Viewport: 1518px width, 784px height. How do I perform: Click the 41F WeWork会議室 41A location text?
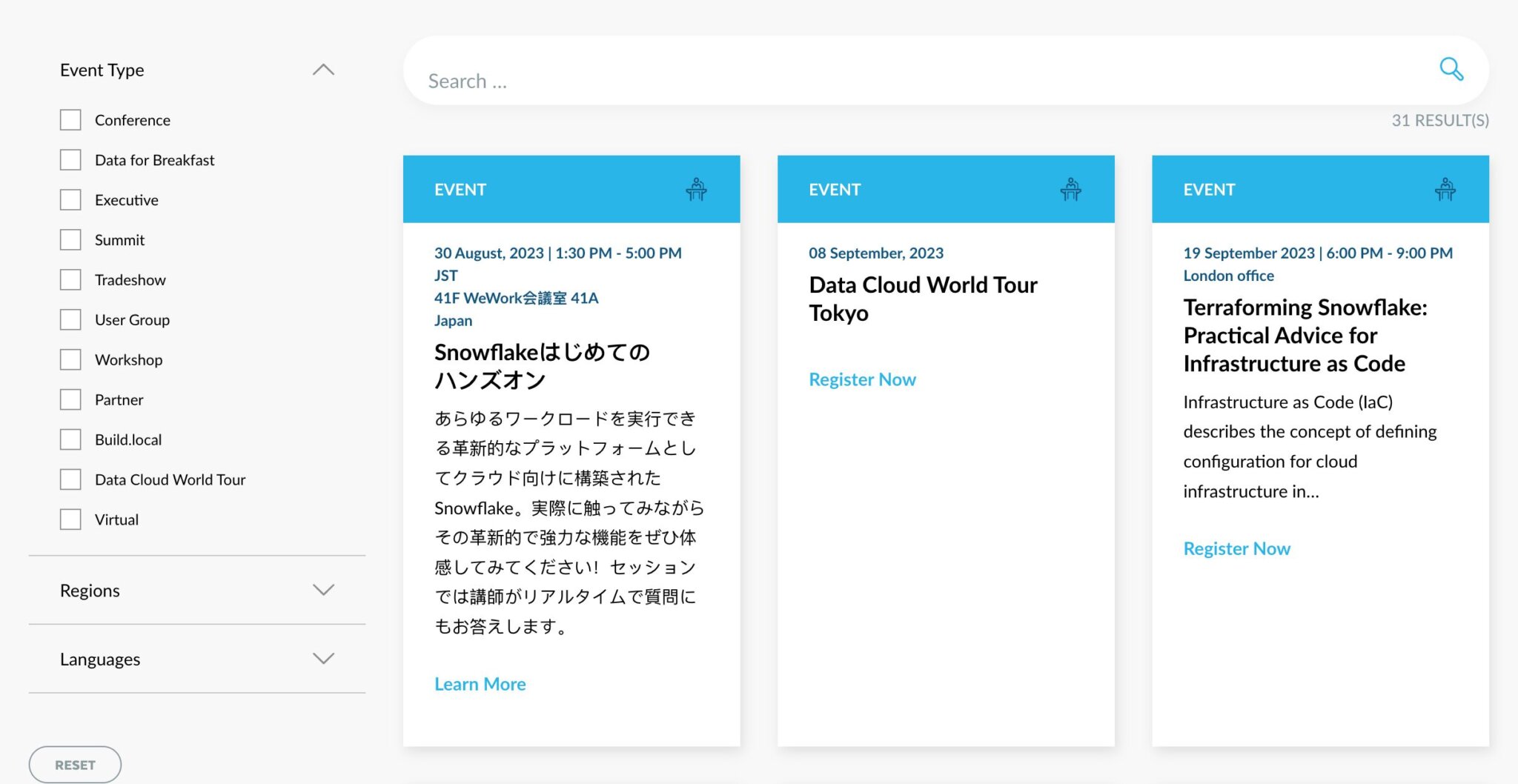pos(516,298)
